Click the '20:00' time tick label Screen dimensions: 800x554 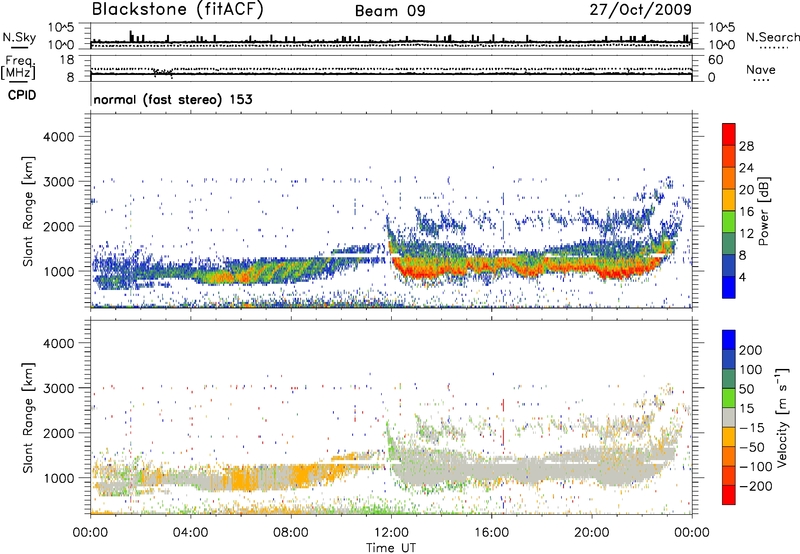click(x=592, y=533)
